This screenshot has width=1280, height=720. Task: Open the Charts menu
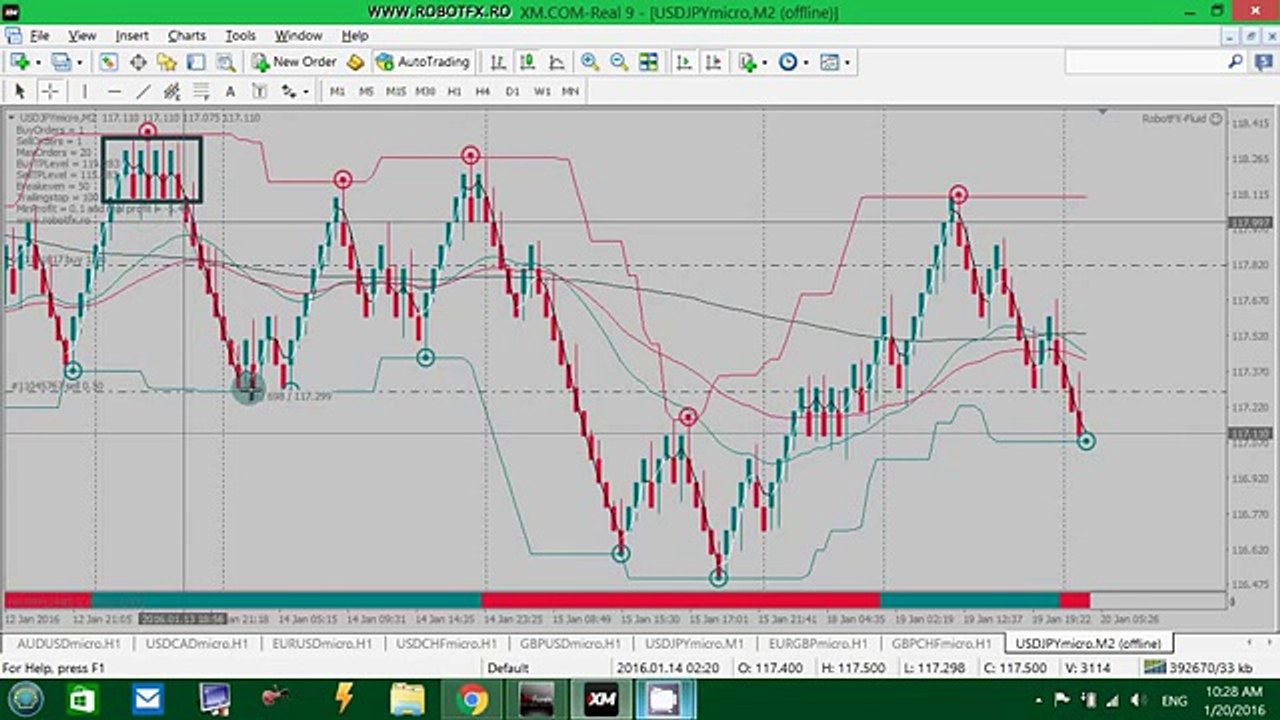(187, 36)
